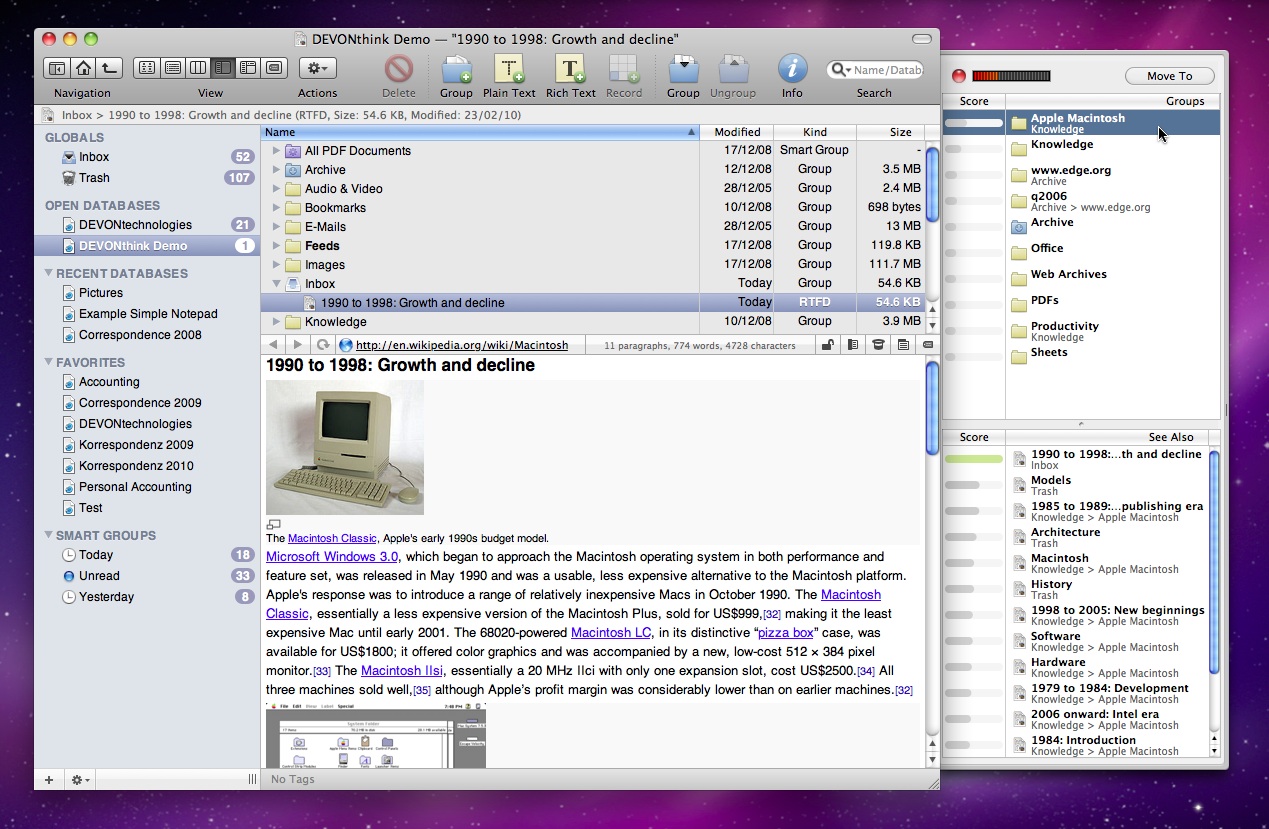Screen dimensions: 1269x829
Task: Switch to the last View mode button
Action: tap(275, 68)
